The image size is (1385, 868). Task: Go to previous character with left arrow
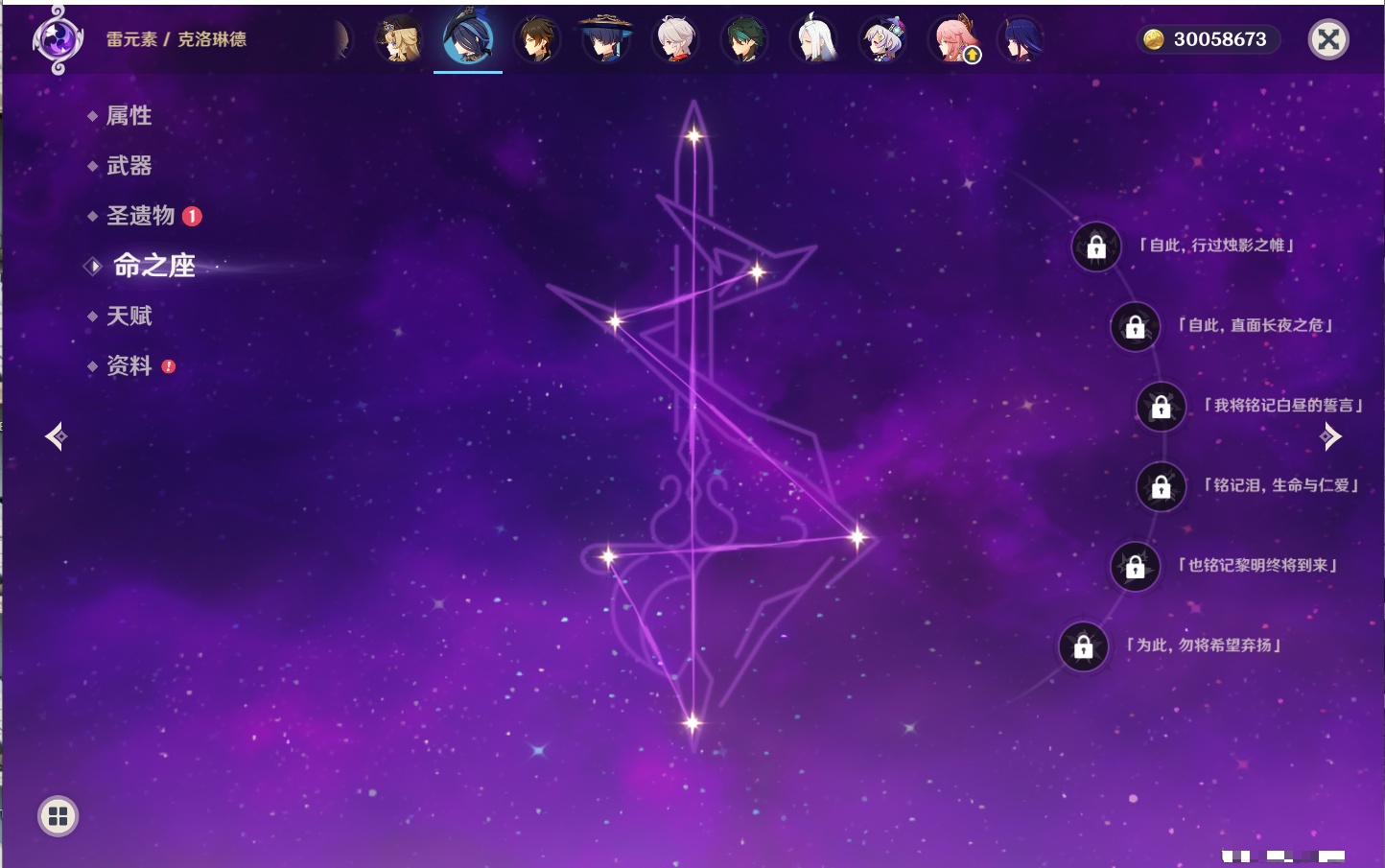coord(57,436)
